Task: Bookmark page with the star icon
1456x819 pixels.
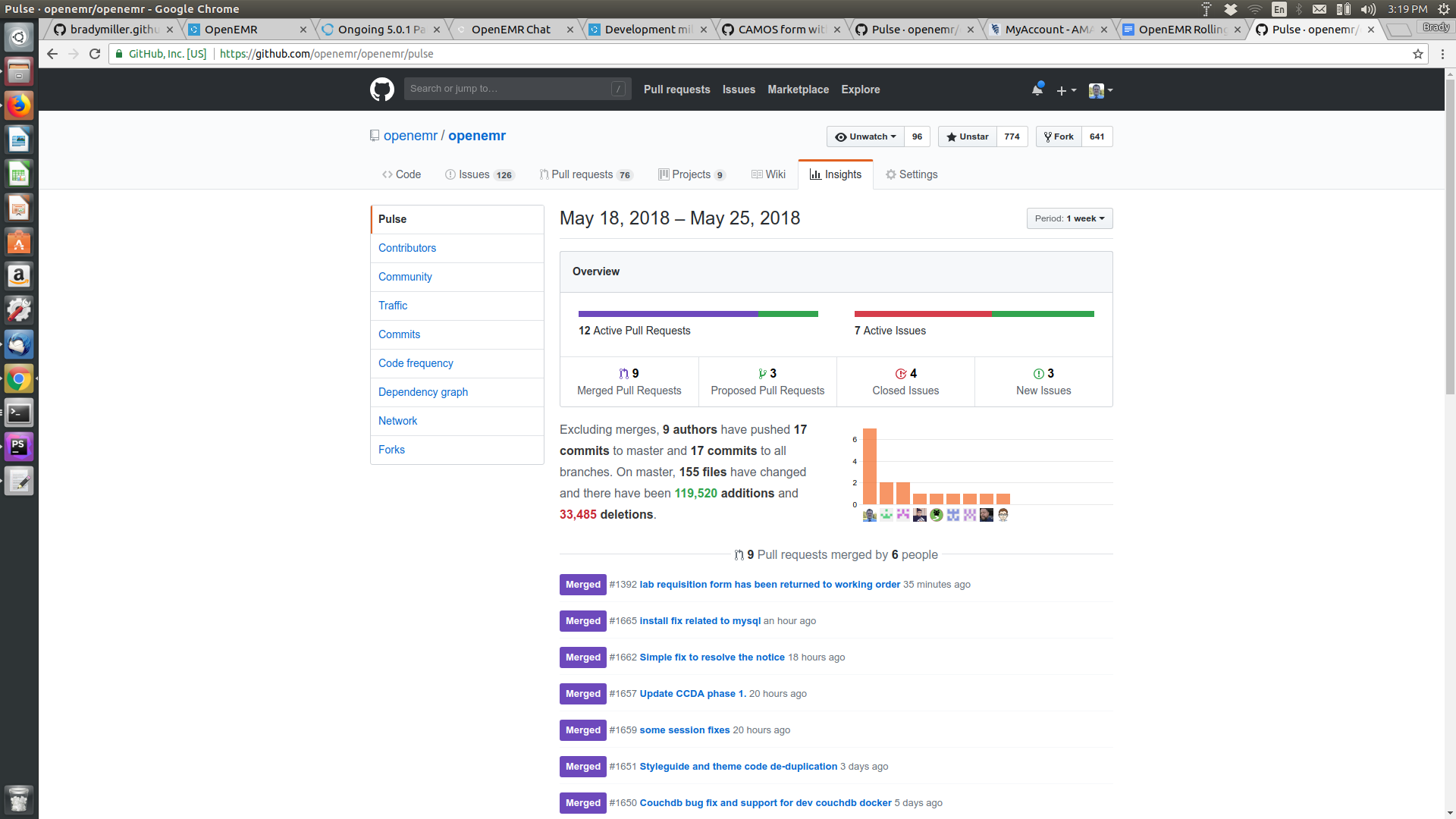Action: point(1418,54)
